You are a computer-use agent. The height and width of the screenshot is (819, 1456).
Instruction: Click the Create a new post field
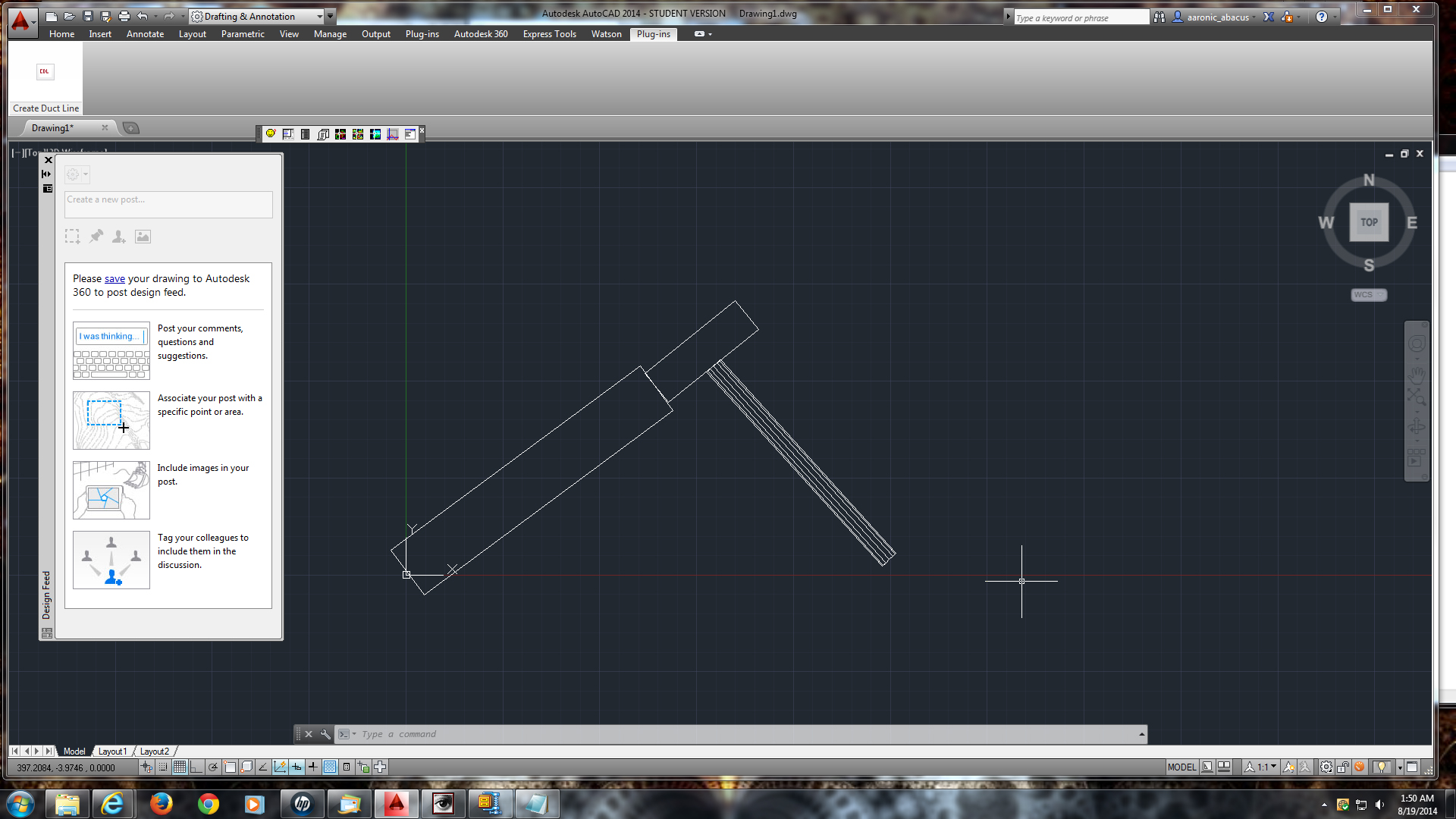coord(168,204)
